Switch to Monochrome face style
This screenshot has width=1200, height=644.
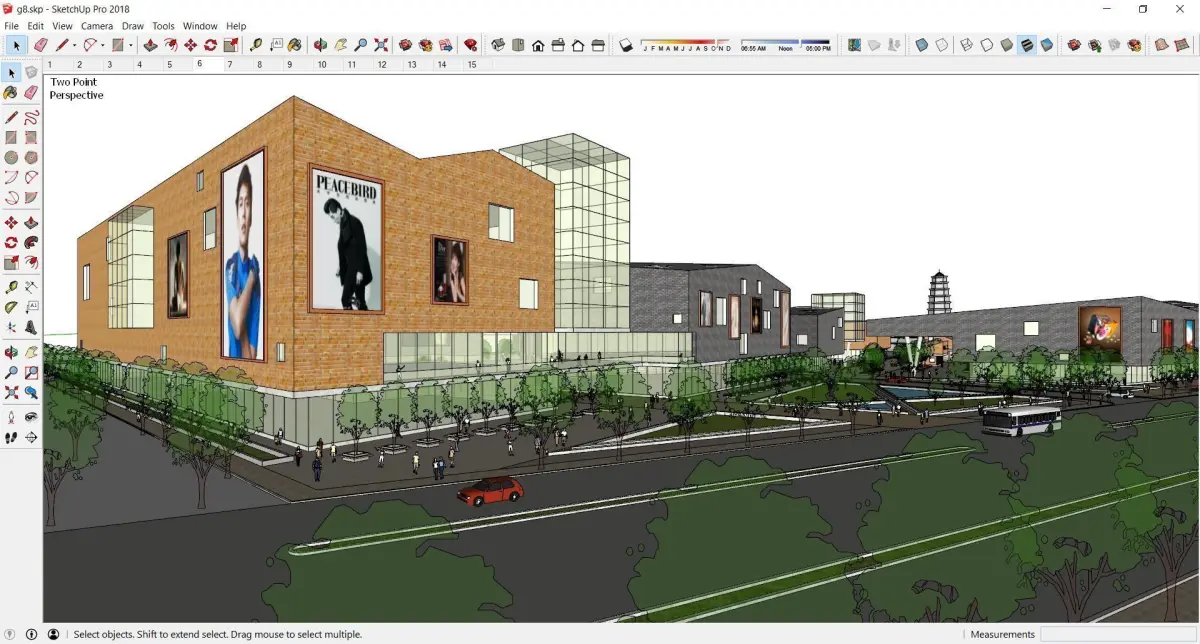click(1046, 45)
